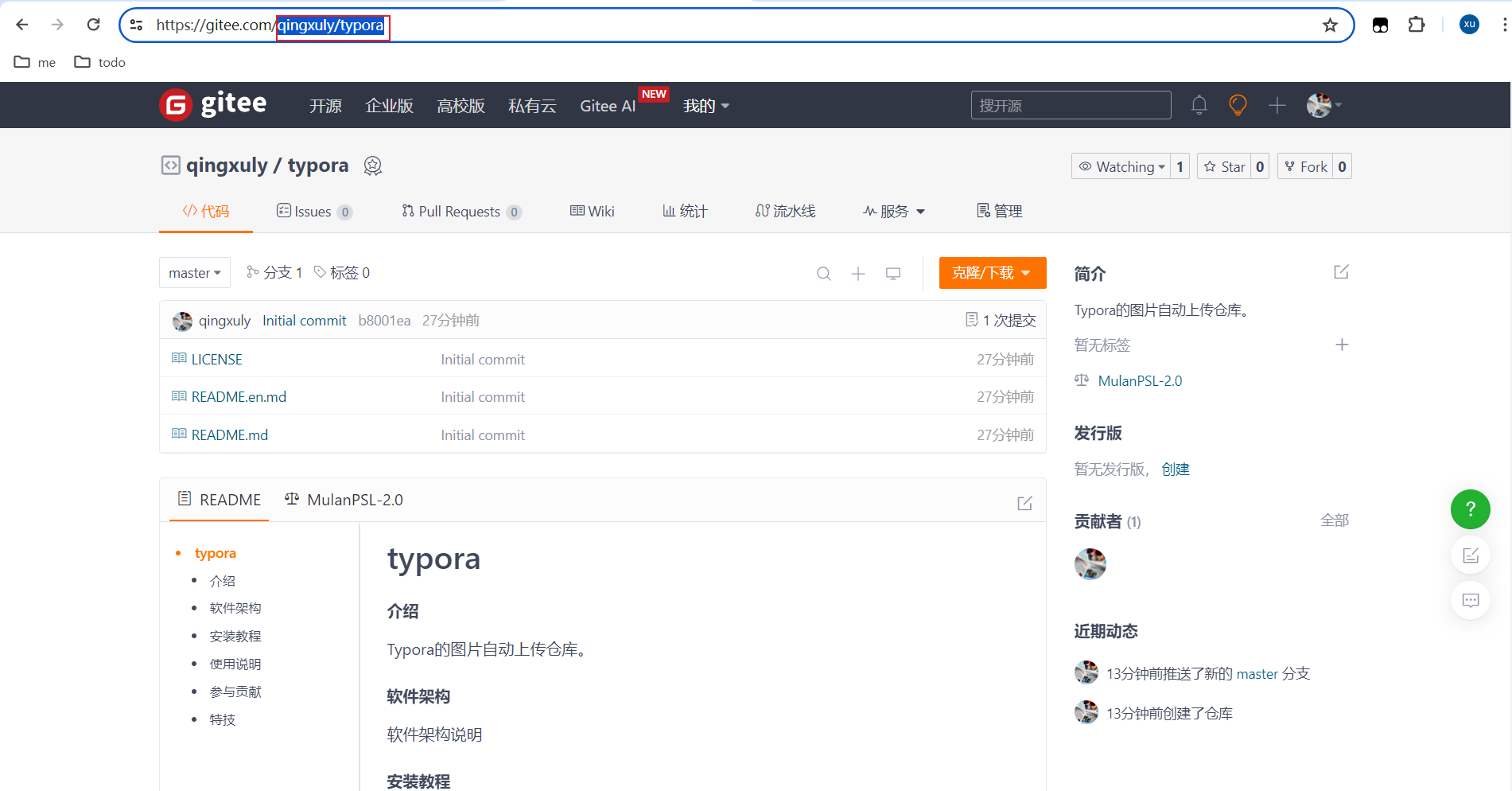
Task: Open the master branch dropdown
Action: pos(195,273)
